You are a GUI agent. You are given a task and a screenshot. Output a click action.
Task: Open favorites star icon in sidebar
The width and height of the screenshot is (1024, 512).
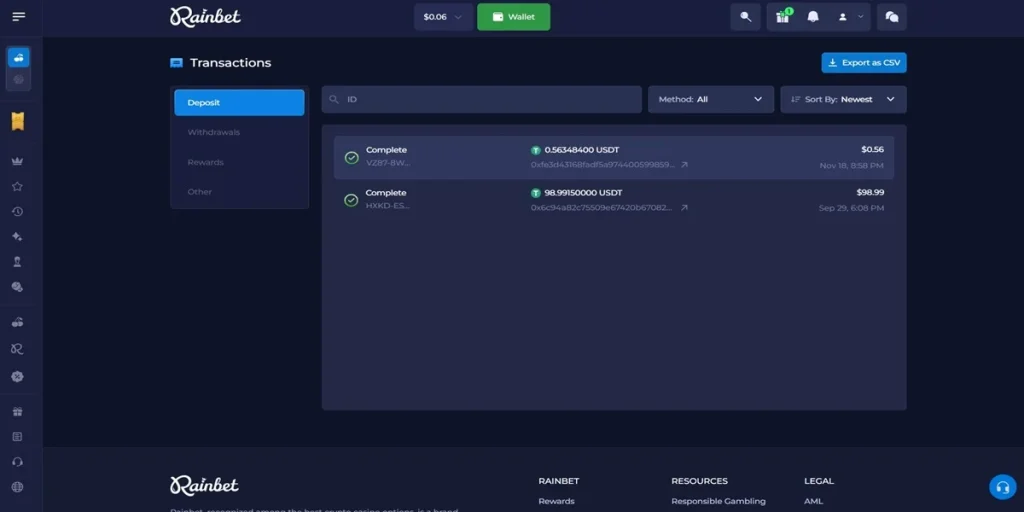point(18,187)
